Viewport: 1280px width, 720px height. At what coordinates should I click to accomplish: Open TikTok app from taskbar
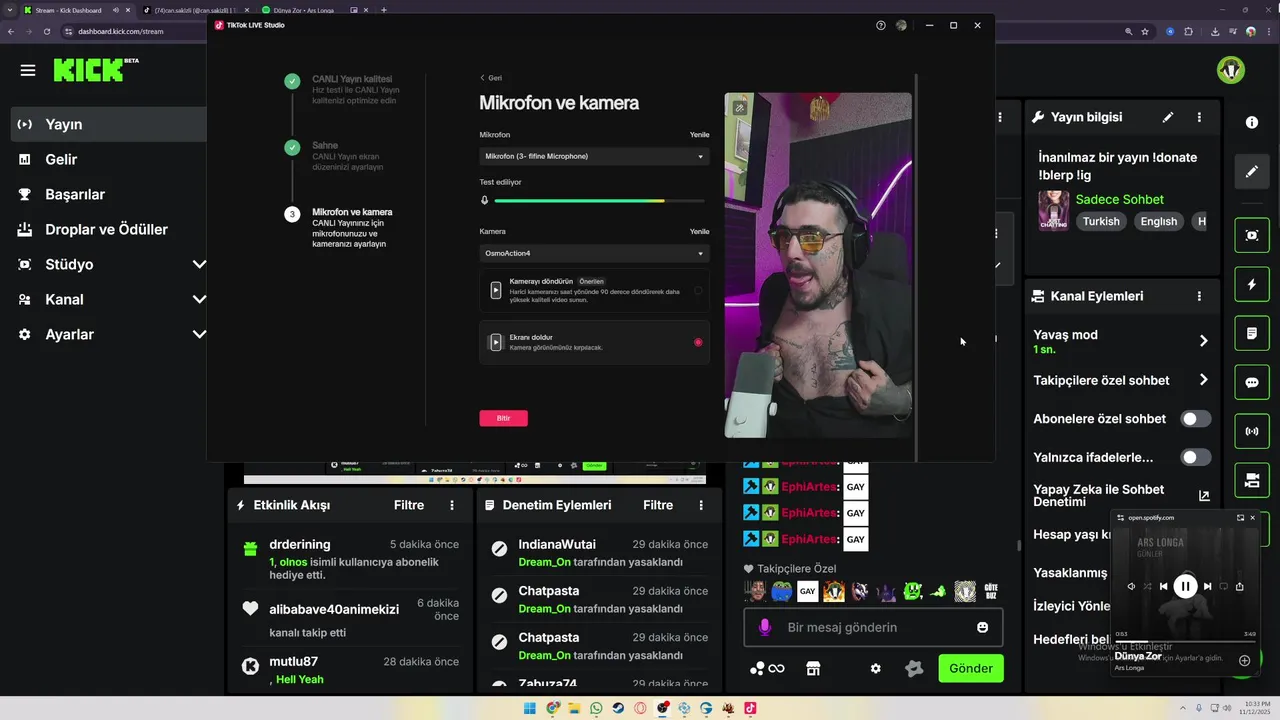(x=750, y=708)
